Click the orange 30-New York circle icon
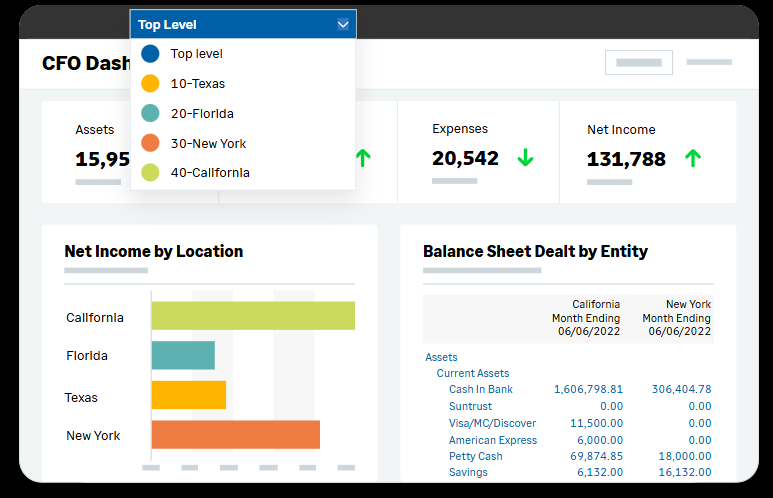Viewport: 773px width, 498px height. 150,143
